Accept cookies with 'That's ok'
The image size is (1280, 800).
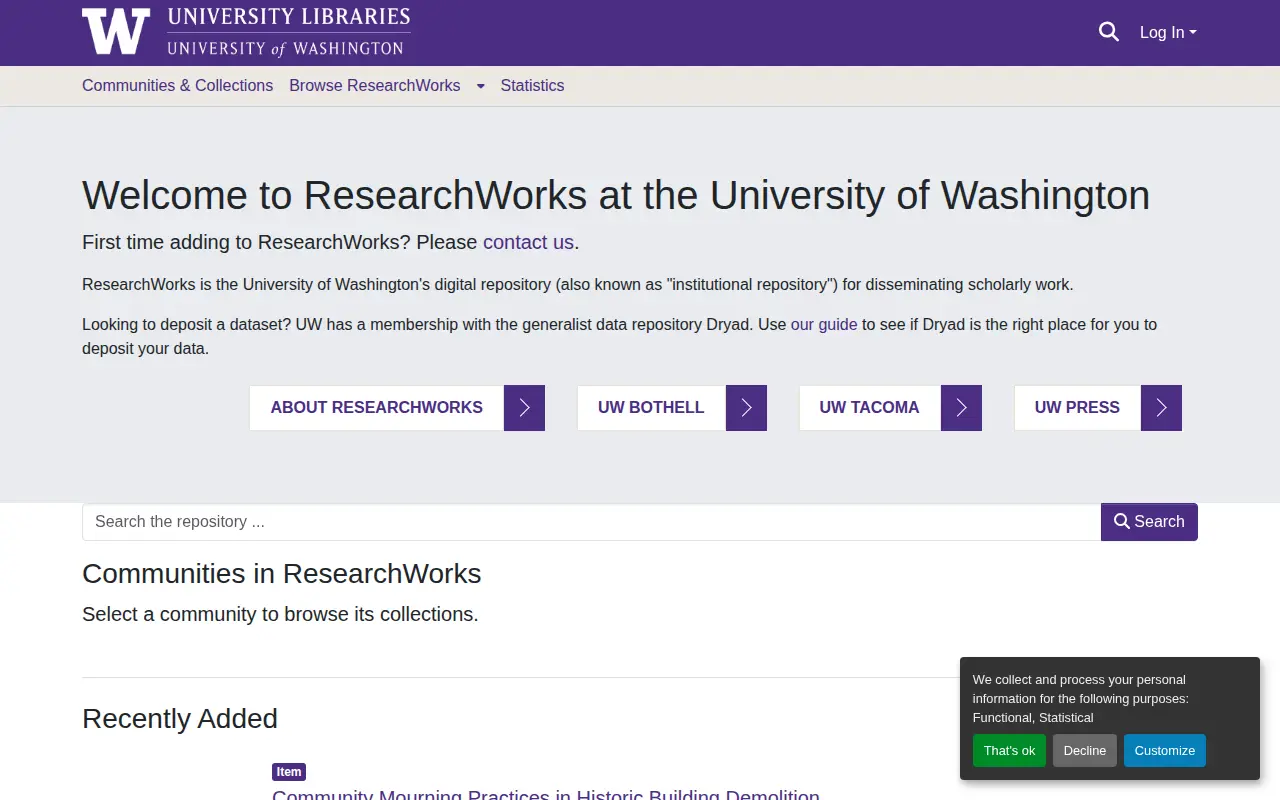coord(1009,751)
